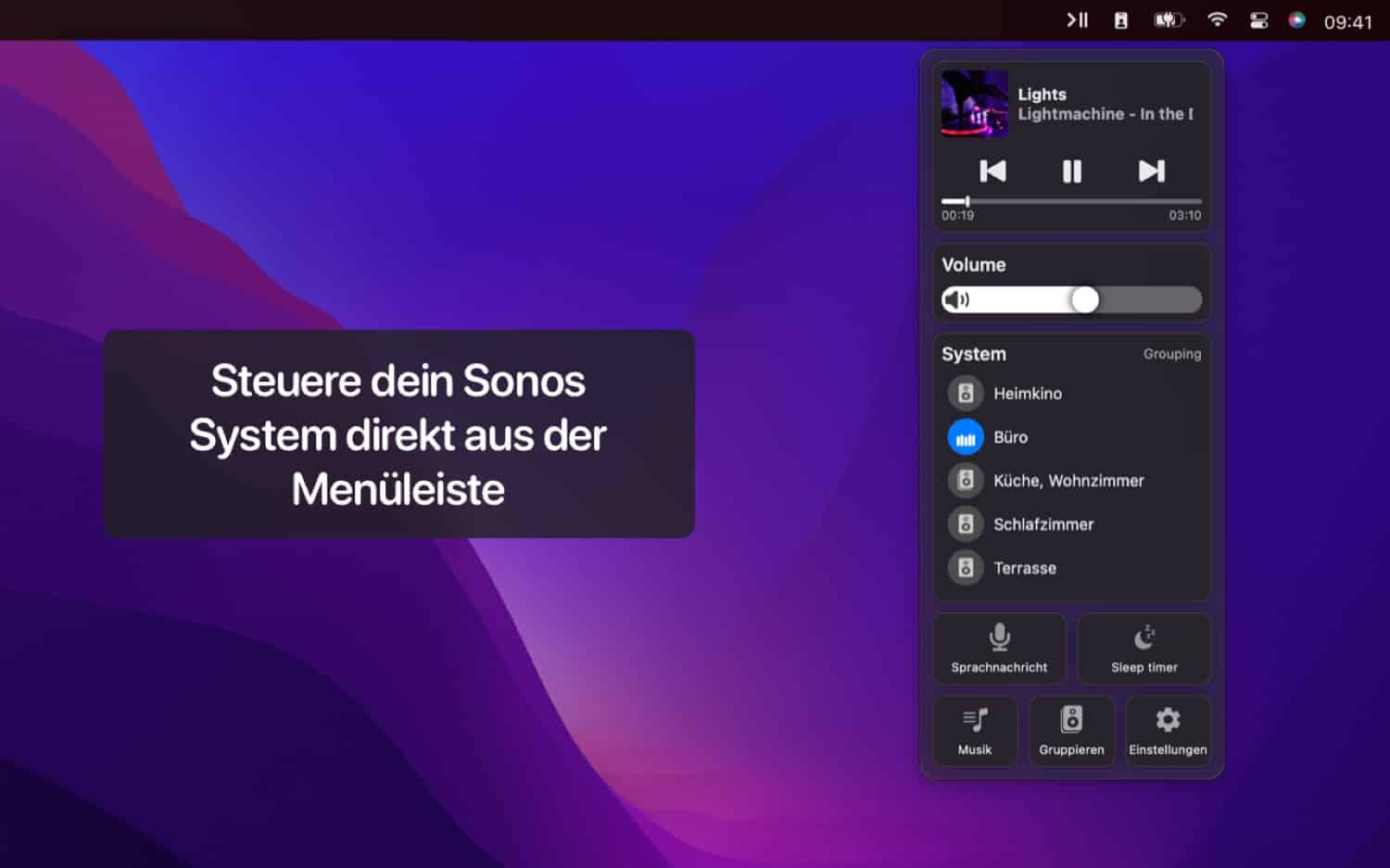The width and height of the screenshot is (1390, 868).
Task: Click the play/pause menu bar icon
Action: 1077,20
